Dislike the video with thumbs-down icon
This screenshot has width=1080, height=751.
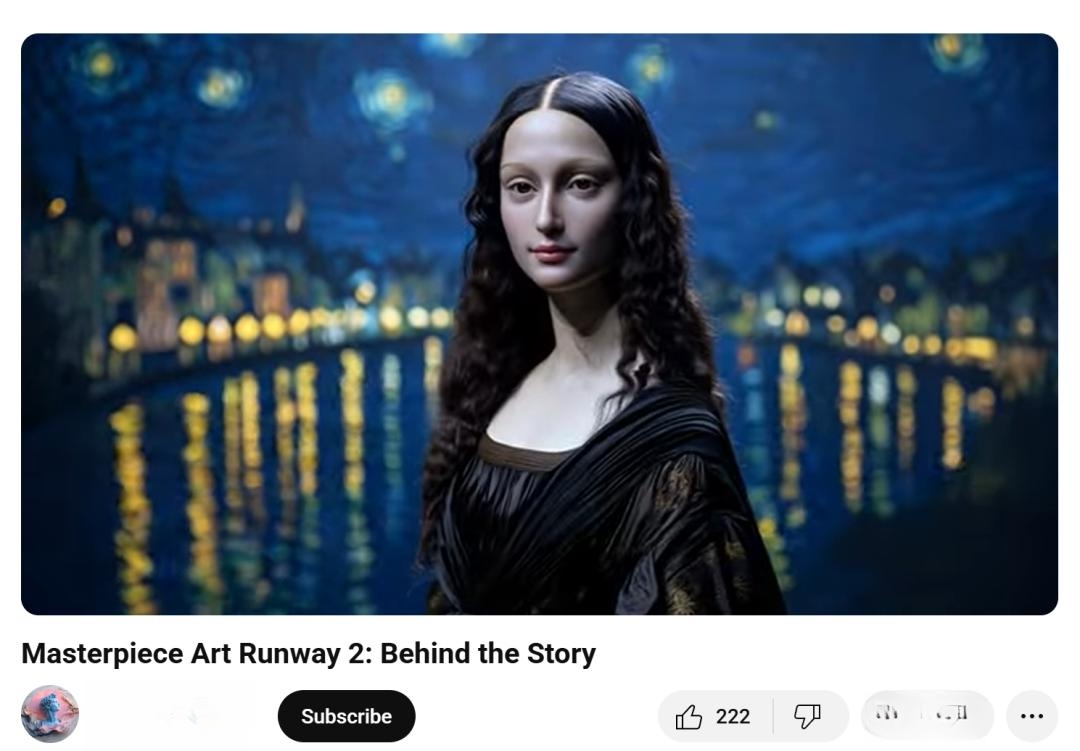[x=807, y=717]
